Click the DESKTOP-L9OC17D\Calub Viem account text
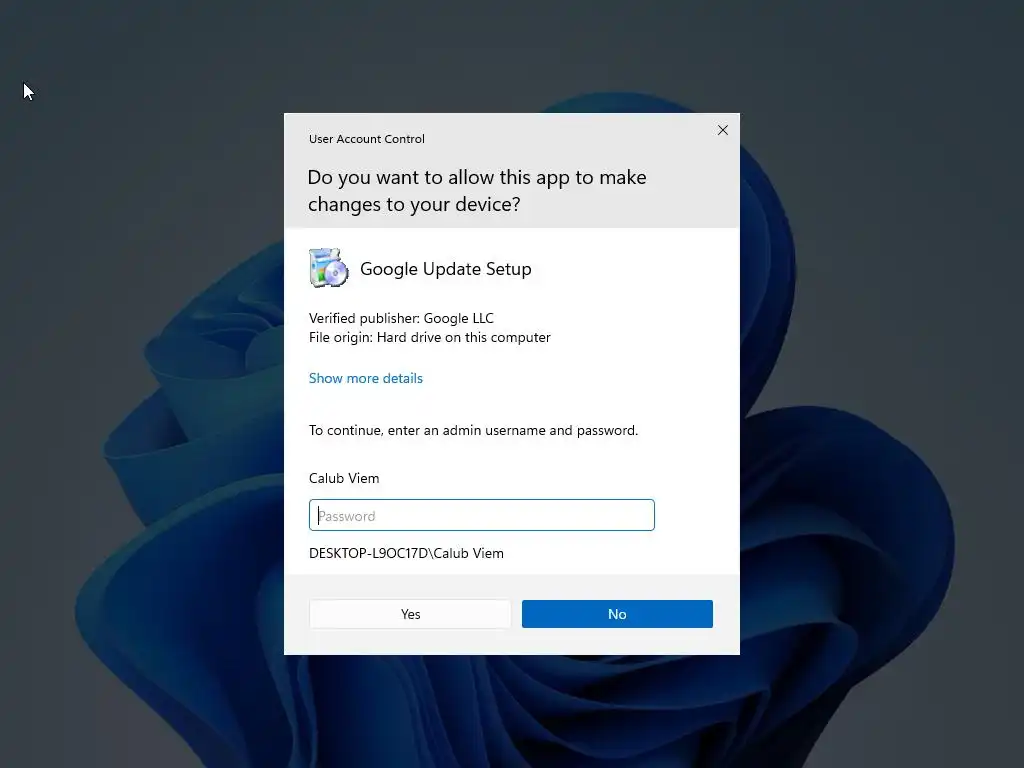Image resolution: width=1024 pixels, height=768 pixels. pyautogui.click(x=406, y=553)
